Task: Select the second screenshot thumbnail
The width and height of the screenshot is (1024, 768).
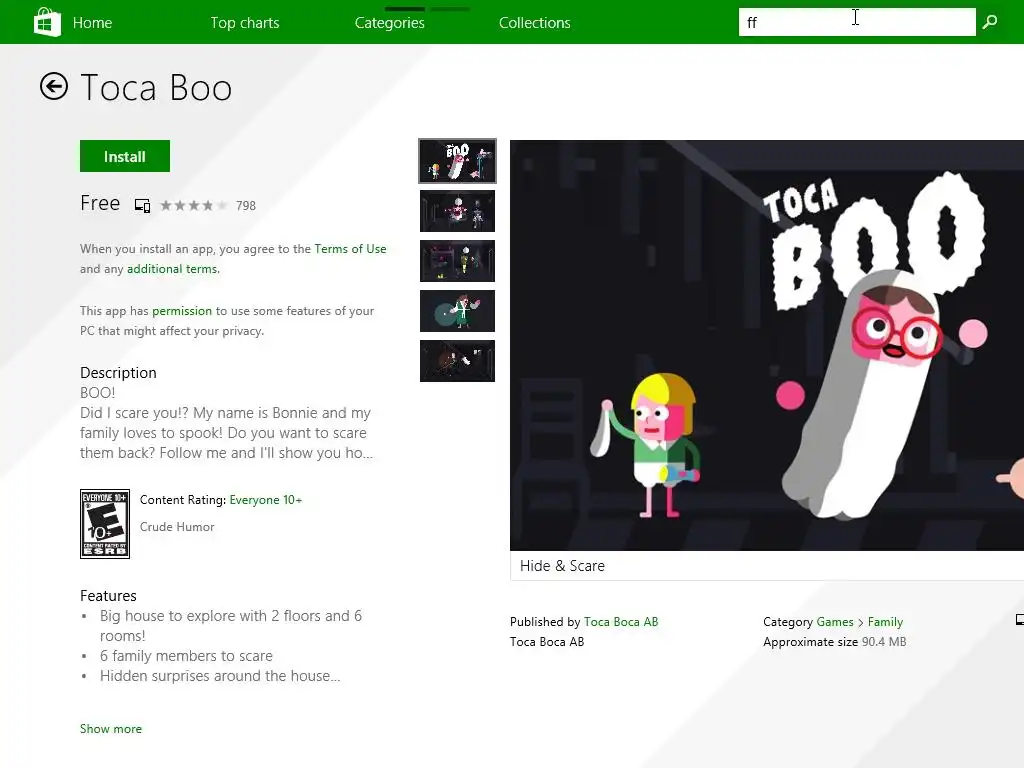Action: (457, 211)
